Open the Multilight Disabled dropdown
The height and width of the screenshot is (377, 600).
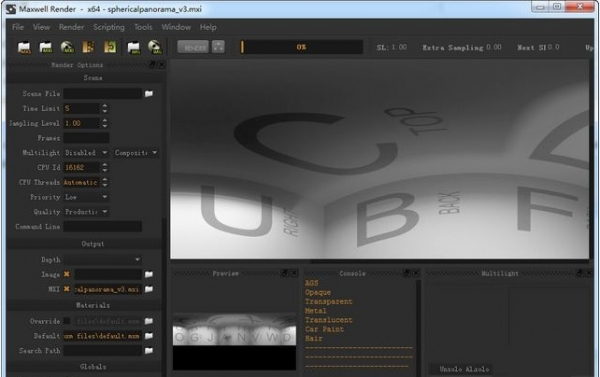click(x=86, y=153)
